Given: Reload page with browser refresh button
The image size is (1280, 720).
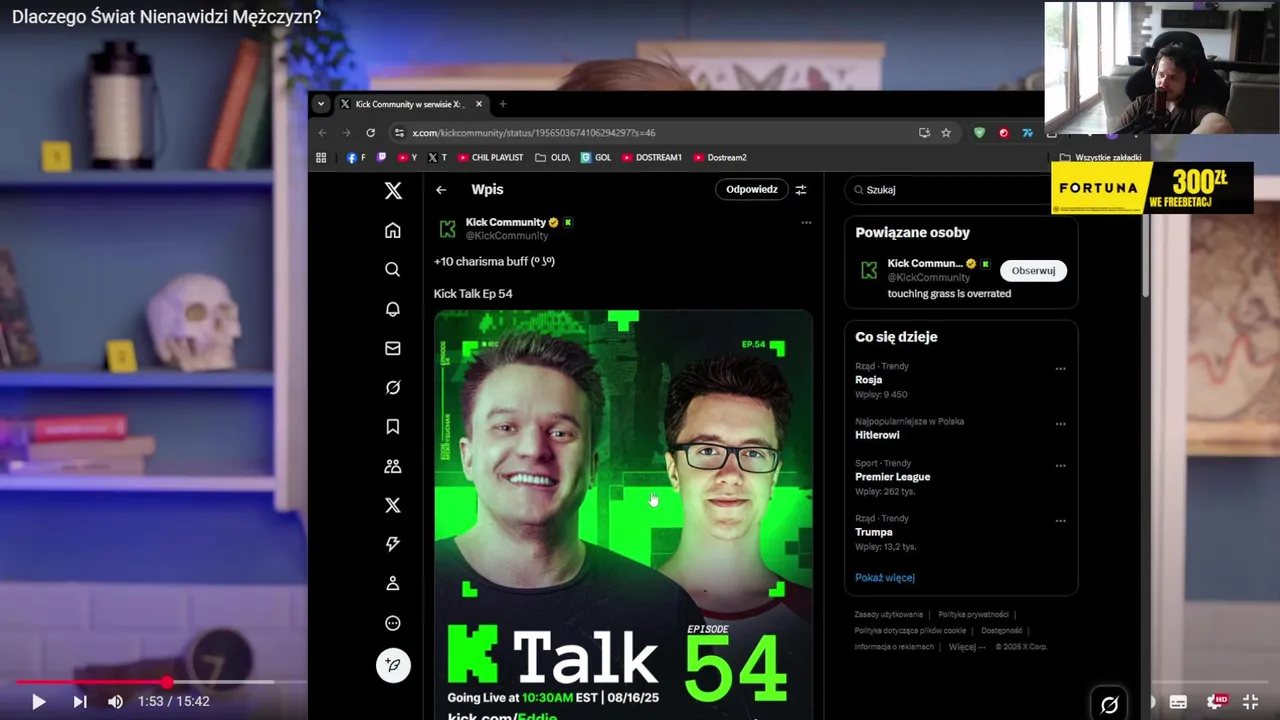Looking at the screenshot, I should coord(370,132).
